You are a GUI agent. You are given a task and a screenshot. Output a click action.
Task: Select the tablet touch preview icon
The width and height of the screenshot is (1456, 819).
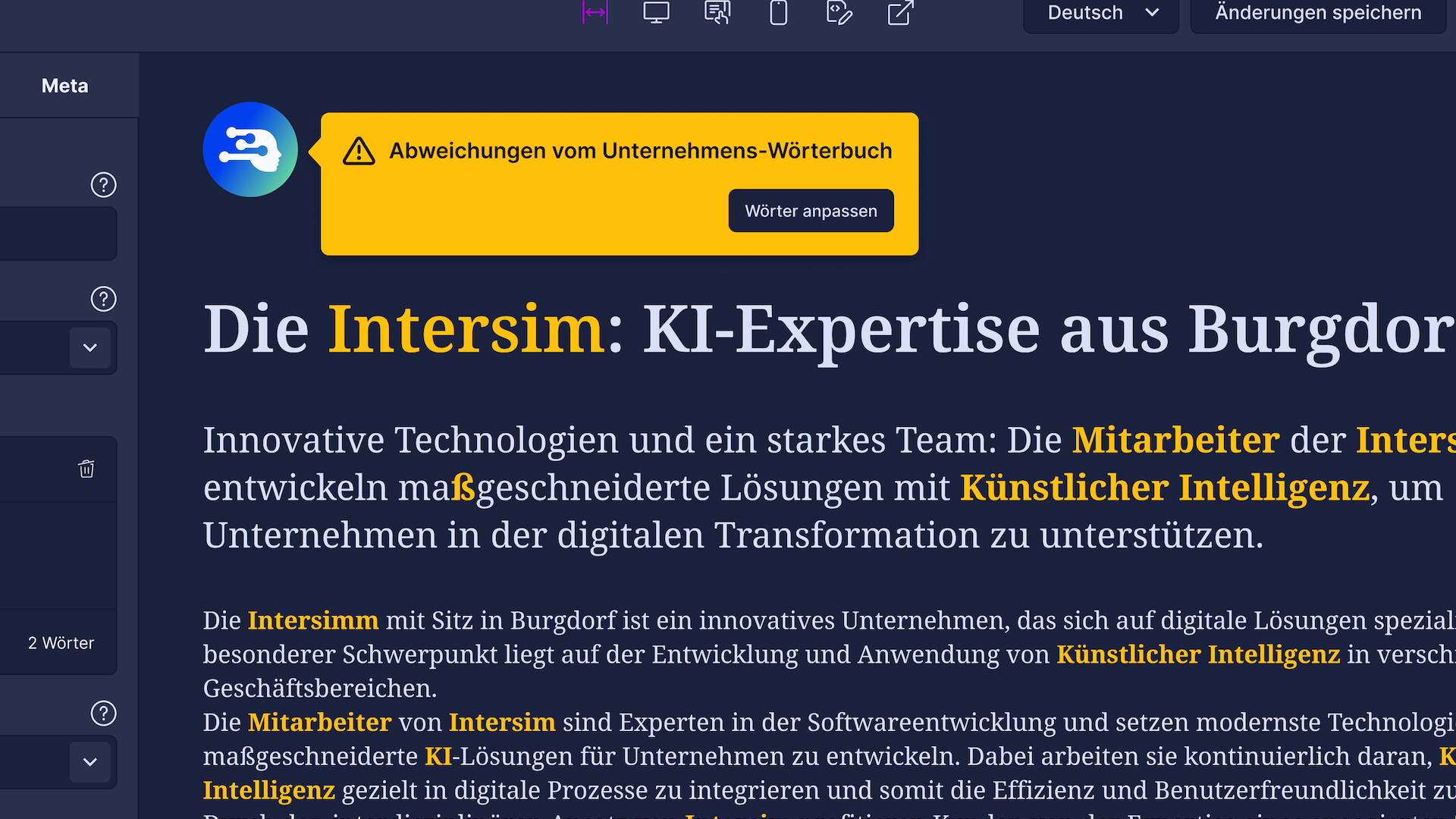pyautogui.click(x=717, y=12)
